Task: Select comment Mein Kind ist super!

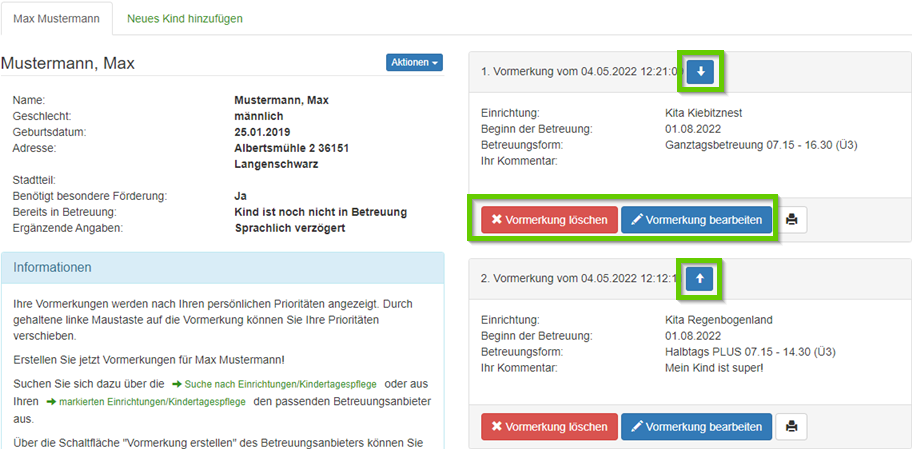Action: (x=714, y=368)
